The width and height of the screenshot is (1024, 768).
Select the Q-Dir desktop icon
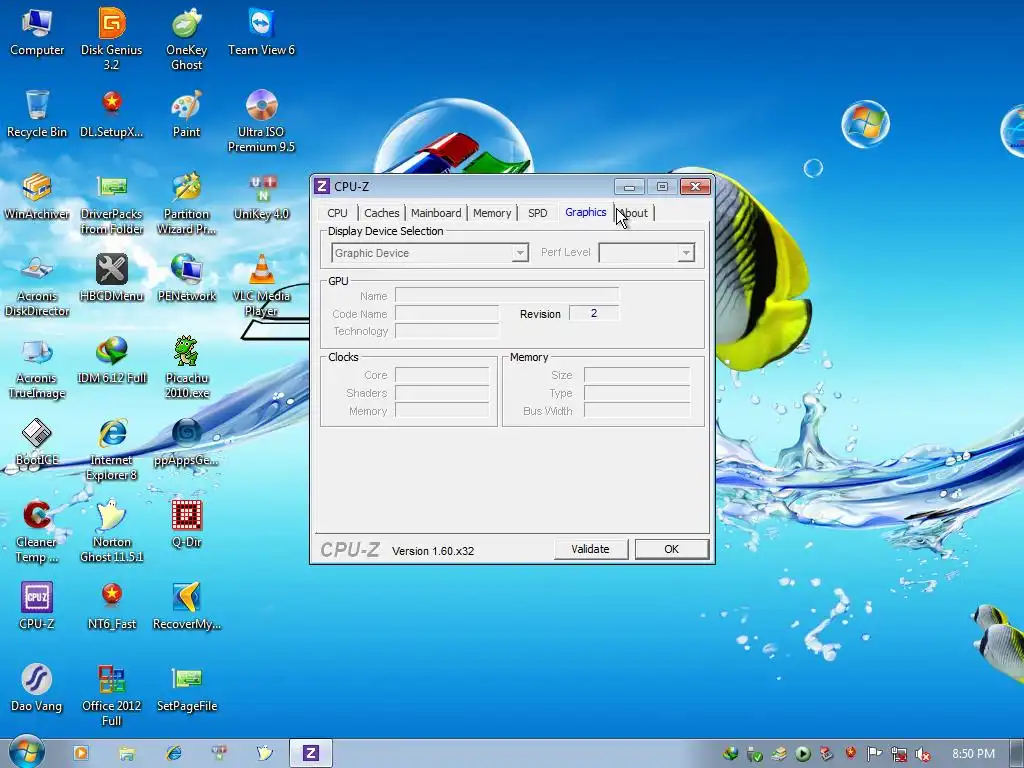[187, 524]
